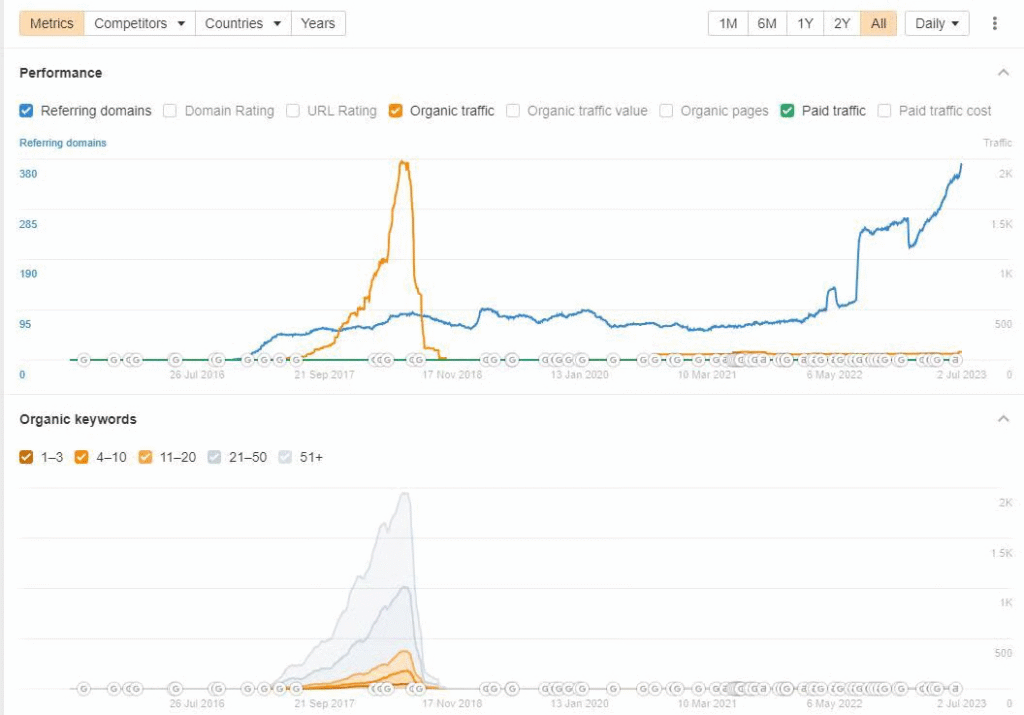Viewport: 1024px width, 715px height.
Task: Select the 1M time range
Action: tap(728, 23)
